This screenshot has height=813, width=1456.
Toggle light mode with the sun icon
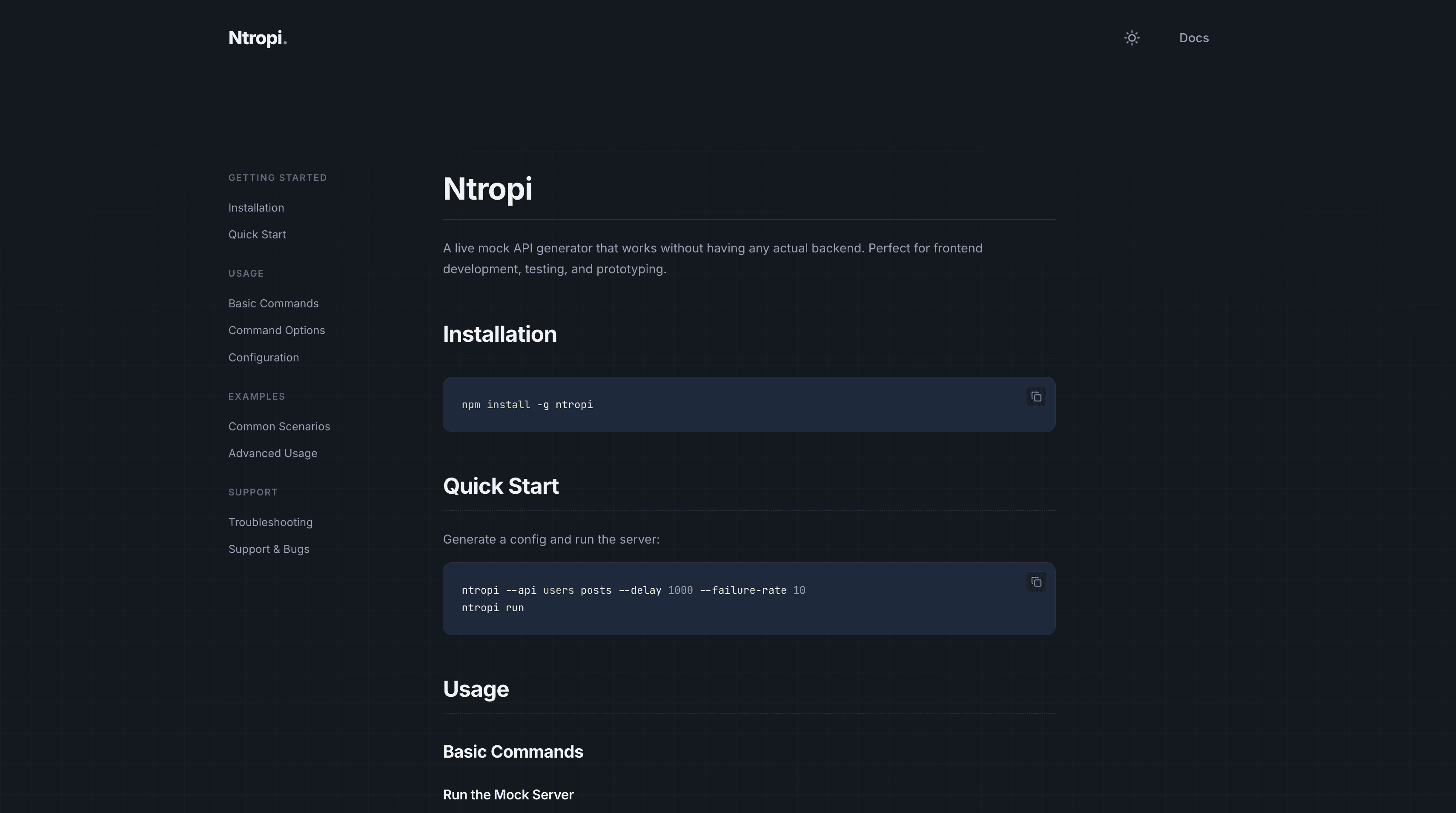[x=1132, y=38]
